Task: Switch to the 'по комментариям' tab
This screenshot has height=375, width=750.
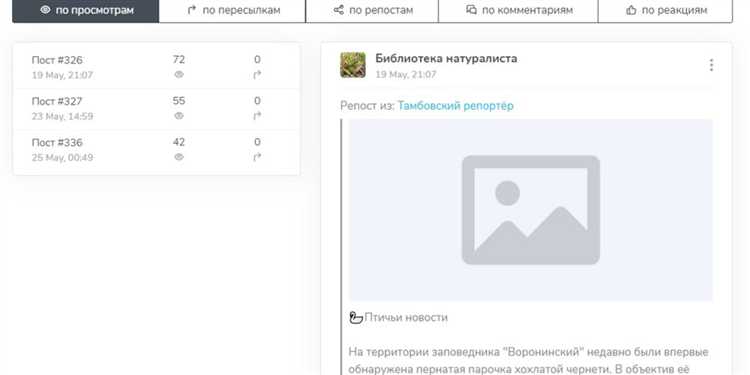Action: [x=518, y=11]
